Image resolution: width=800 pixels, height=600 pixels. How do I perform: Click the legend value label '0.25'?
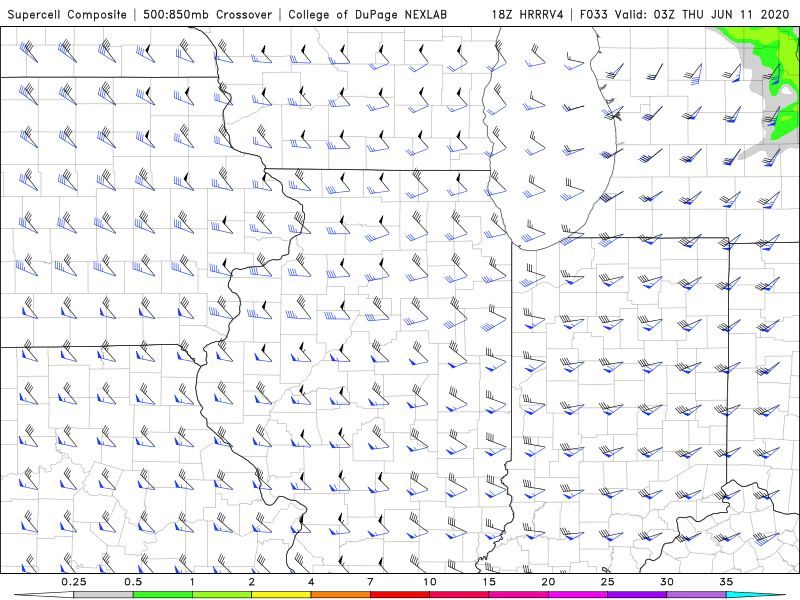[x=74, y=582]
